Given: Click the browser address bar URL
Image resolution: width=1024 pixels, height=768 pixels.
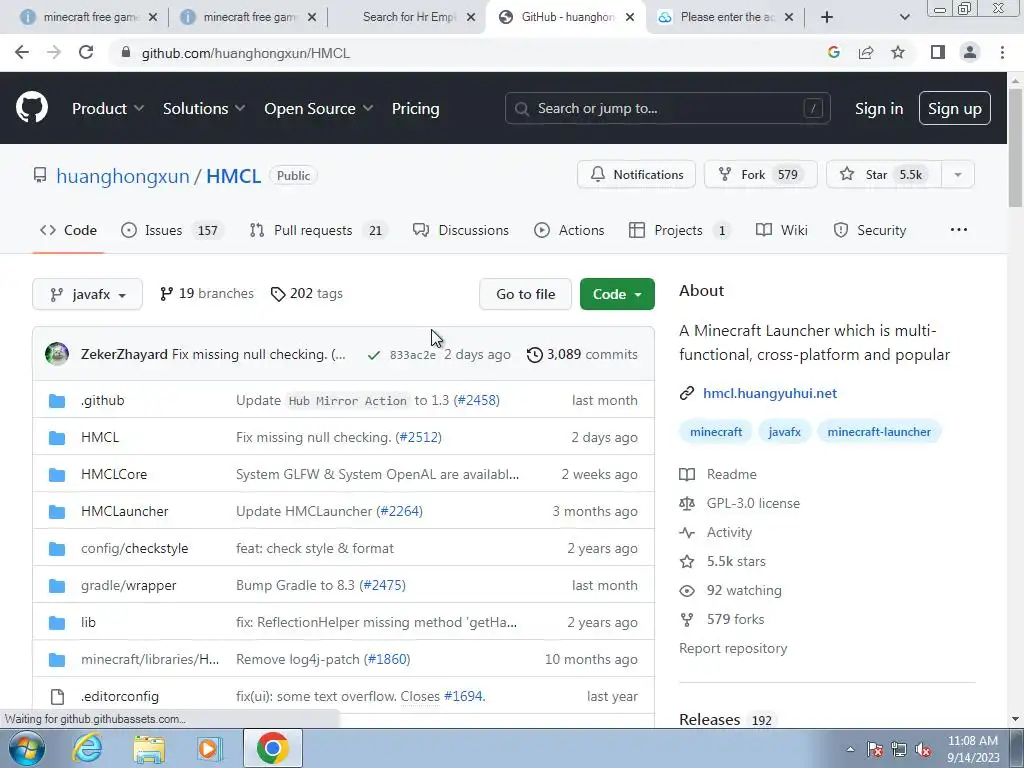Looking at the screenshot, I should (x=246, y=53).
